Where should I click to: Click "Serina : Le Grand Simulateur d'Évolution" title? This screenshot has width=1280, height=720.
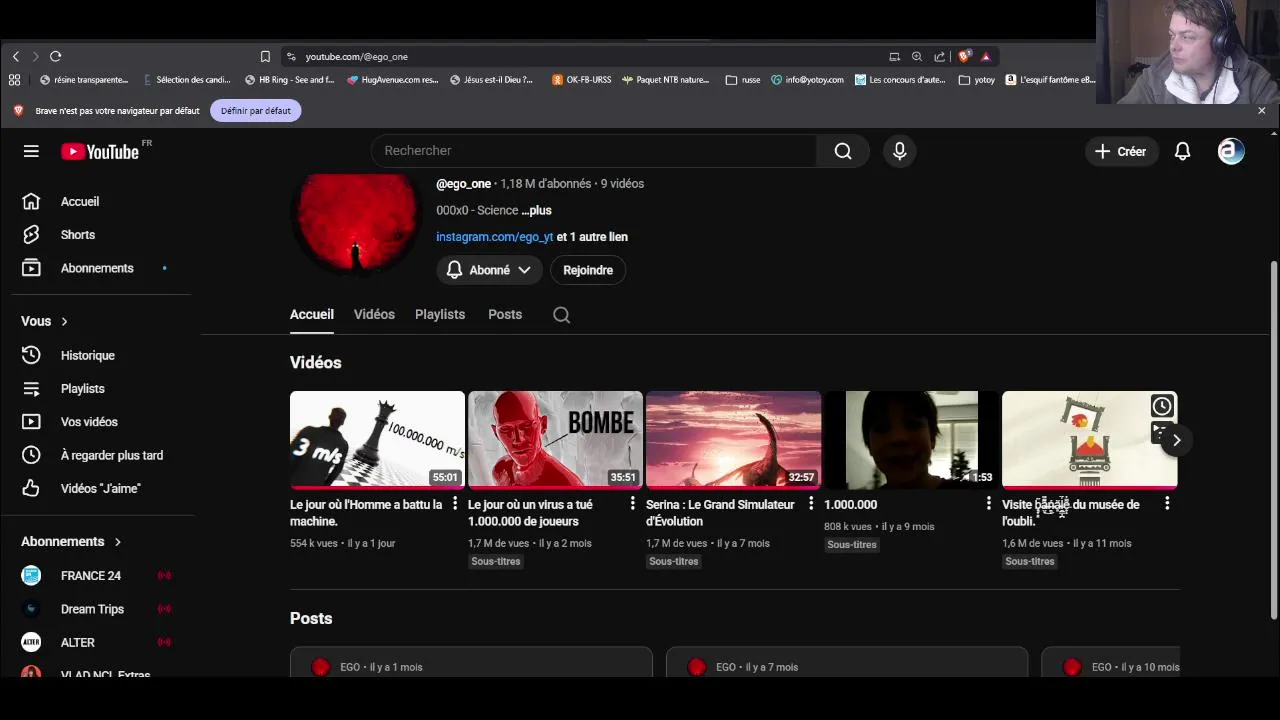pyautogui.click(x=720, y=513)
